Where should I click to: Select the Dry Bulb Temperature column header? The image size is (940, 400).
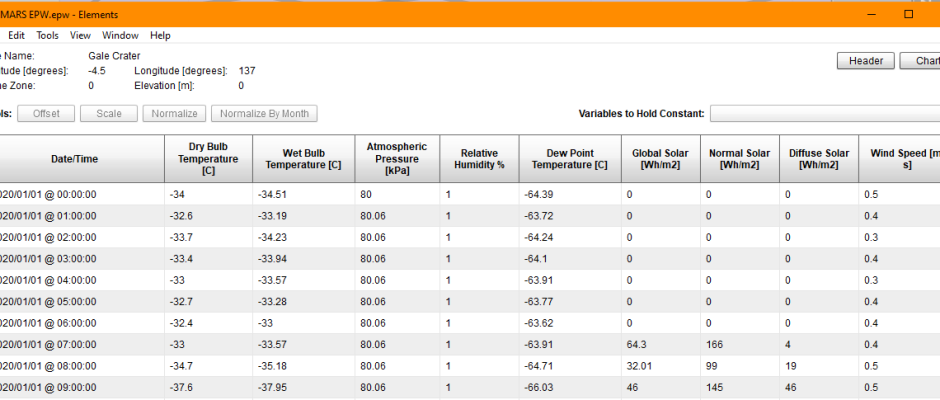(209, 159)
